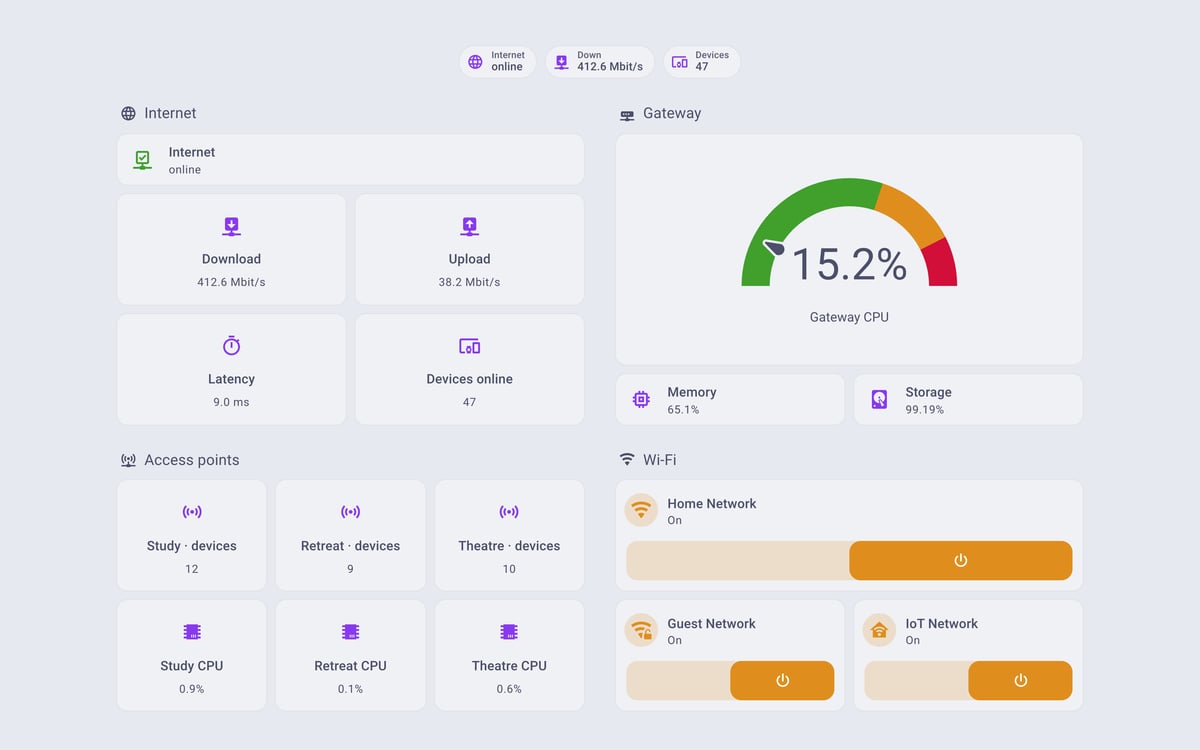The image size is (1200, 750).
Task: Click the Guest Network label
Action: pos(711,623)
